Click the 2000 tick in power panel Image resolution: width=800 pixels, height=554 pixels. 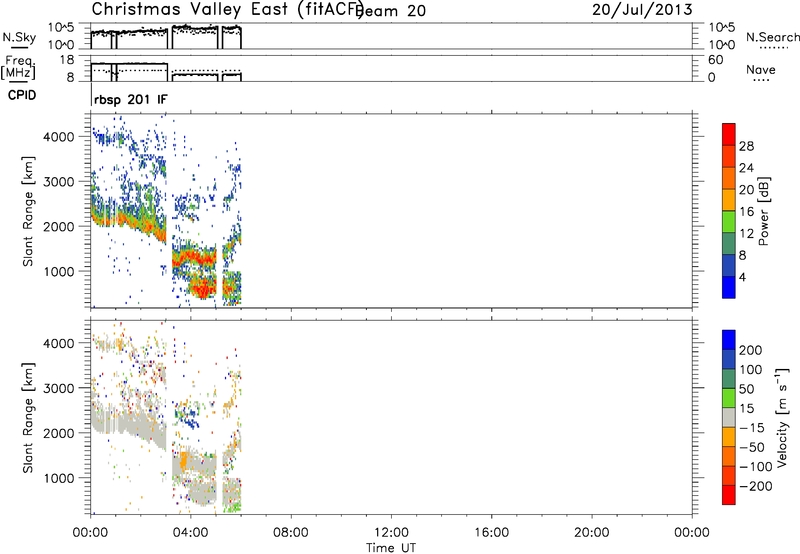point(59,226)
